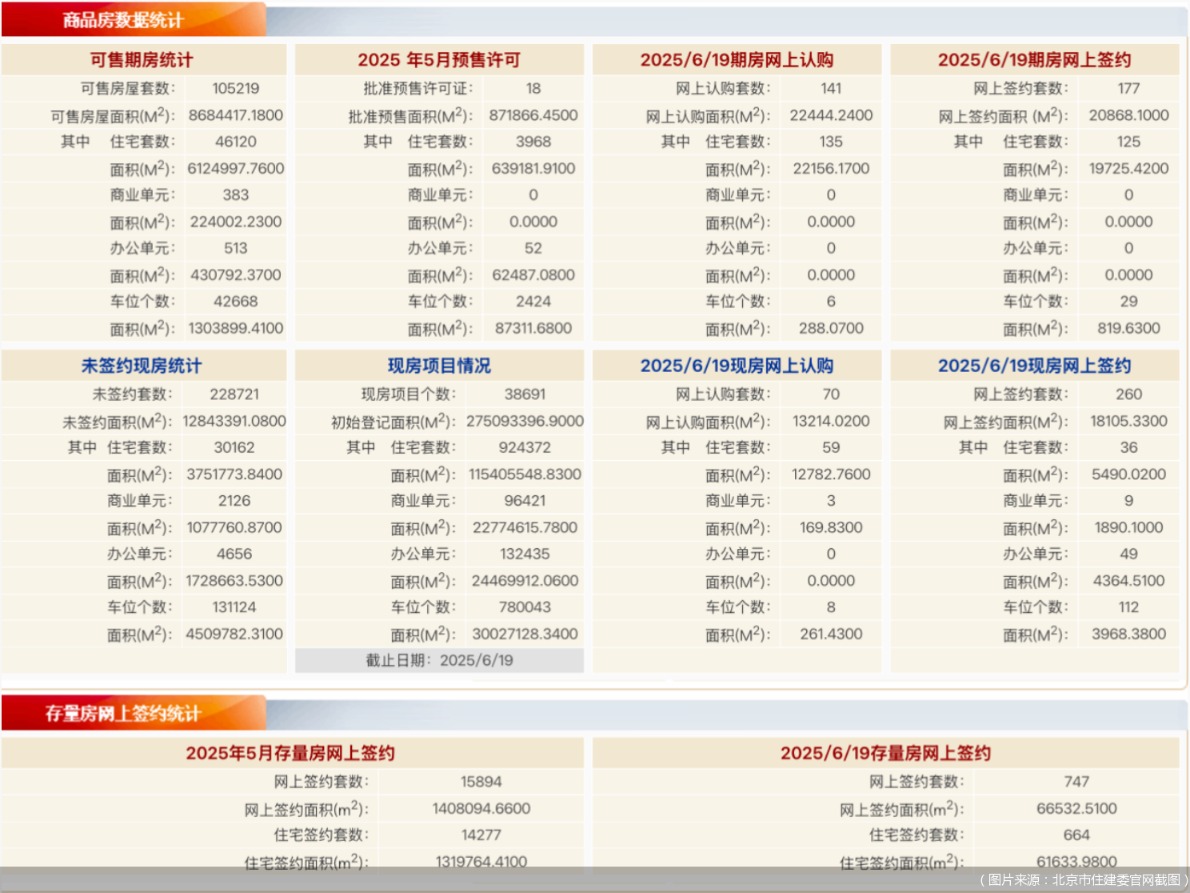1190x893 pixels.
Task: Open the 2025/6/19期房网上签约 panel header
Action: tap(1033, 59)
